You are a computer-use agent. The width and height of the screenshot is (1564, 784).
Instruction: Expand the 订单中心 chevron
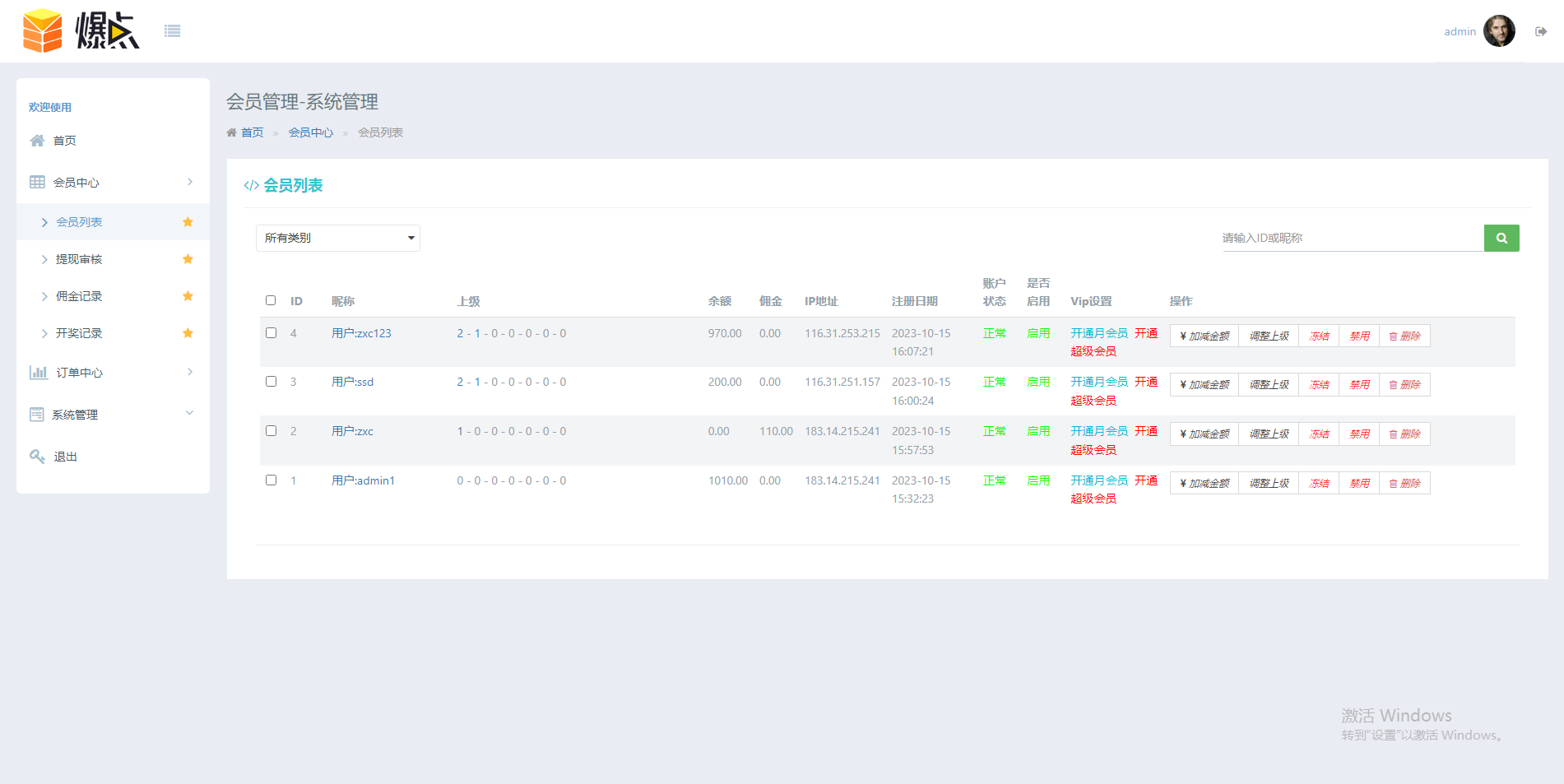coord(190,372)
